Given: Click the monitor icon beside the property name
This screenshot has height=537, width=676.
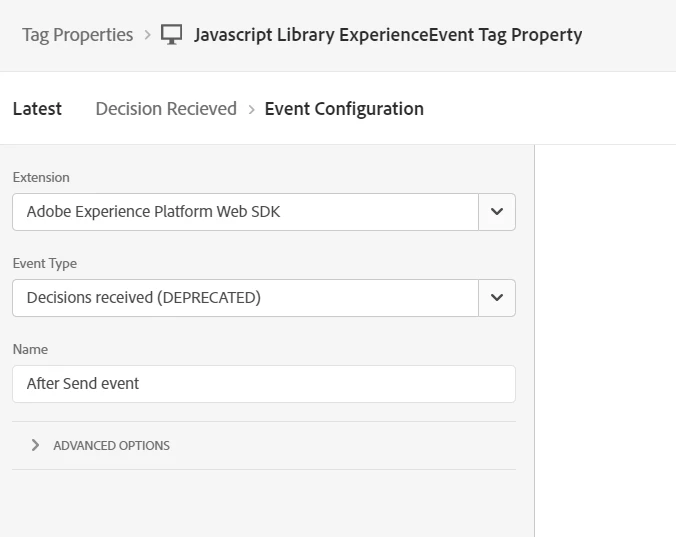Looking at the screenshot, I should (x=171, y=35).
